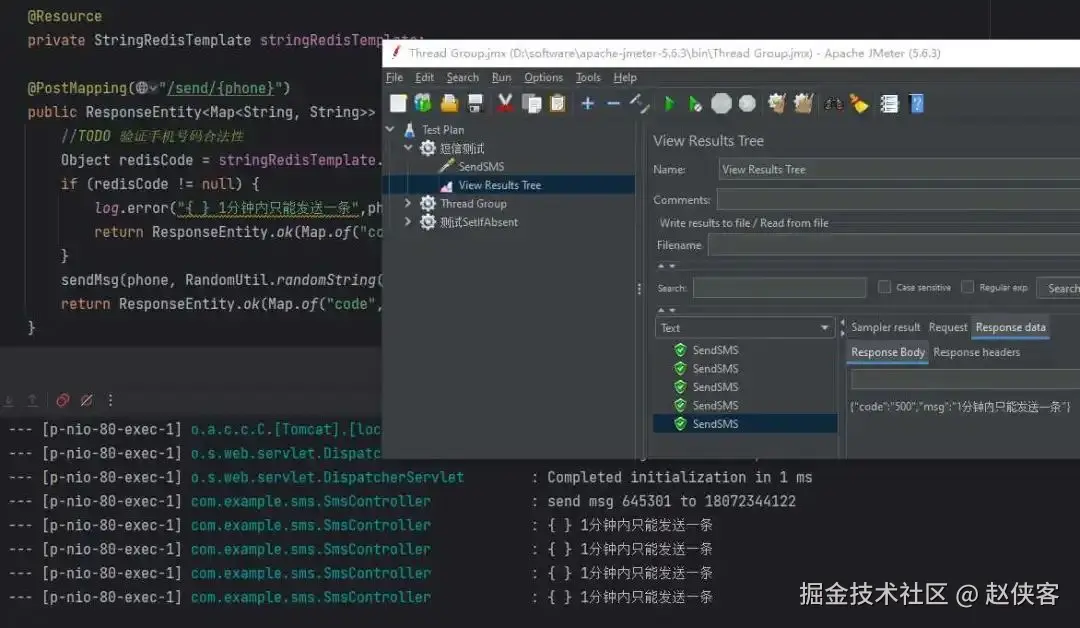Switch to the Response headers sub-tab
1080x628 pixels.
click(x=976, y=352)
